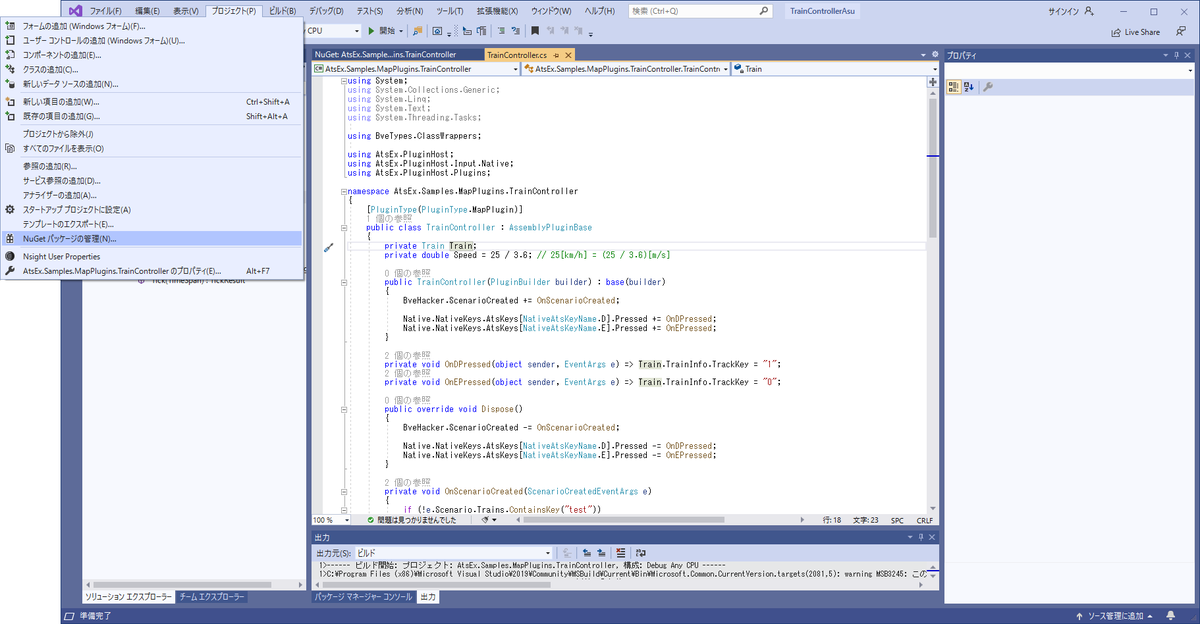Select サービス参照の追加 menu entry
The width and height of the screenshot is (1200, 624).
point(152,180)
